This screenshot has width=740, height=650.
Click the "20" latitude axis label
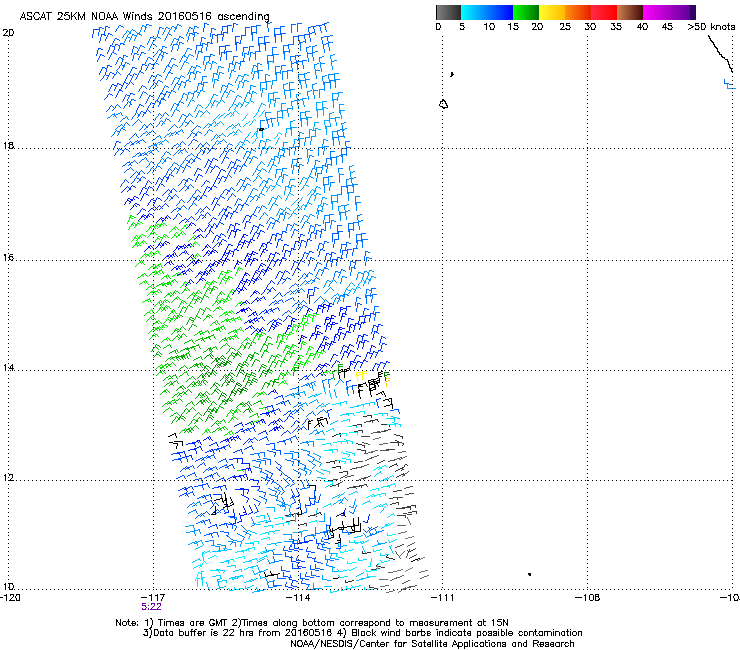click(x=8, y=33)
